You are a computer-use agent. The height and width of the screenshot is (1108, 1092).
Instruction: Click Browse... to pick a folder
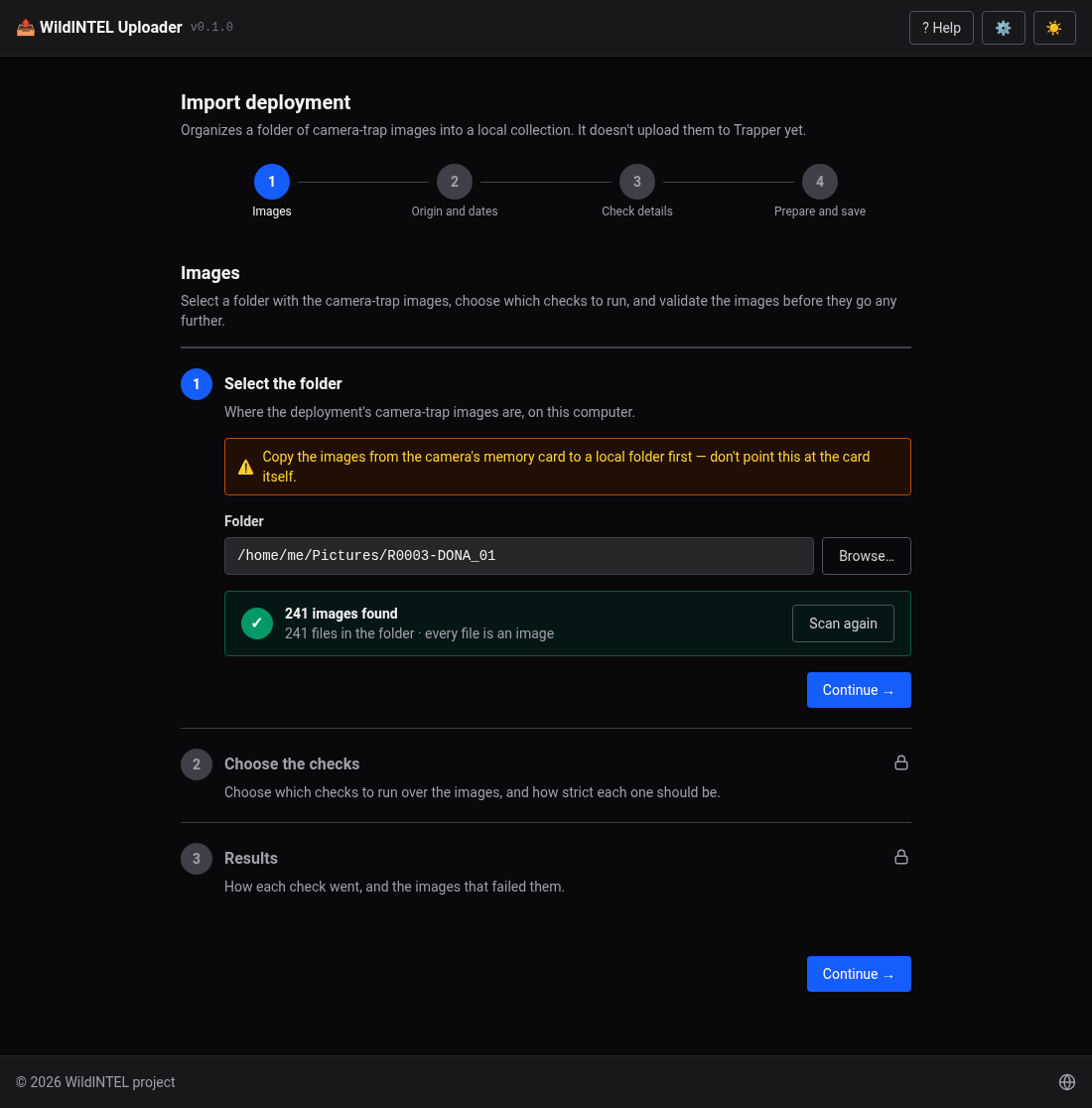(x=866, y=556)
